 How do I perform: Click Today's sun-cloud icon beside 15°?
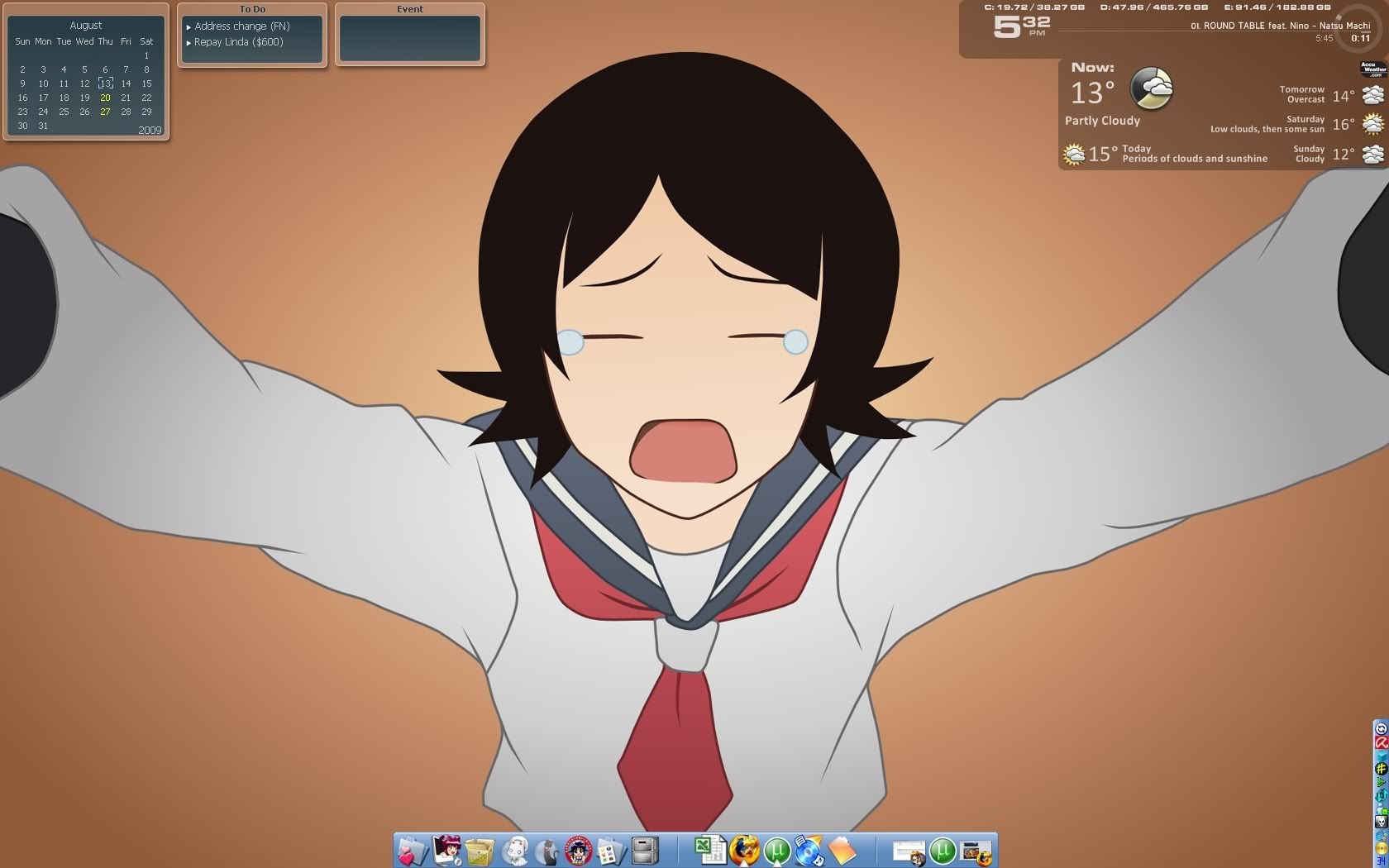click(x=1073, y=155)
